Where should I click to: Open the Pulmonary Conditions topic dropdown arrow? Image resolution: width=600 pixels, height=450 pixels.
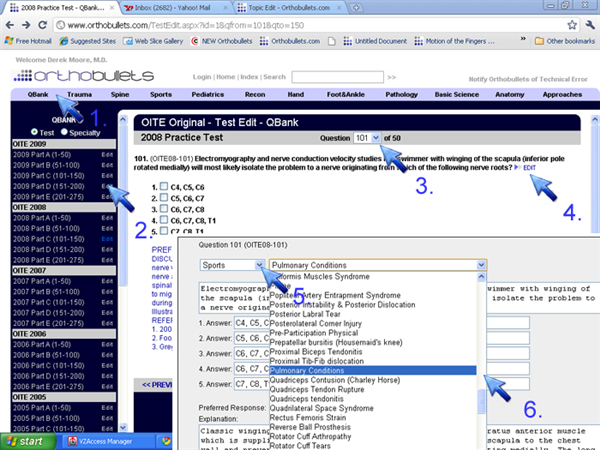click(481, 265)
